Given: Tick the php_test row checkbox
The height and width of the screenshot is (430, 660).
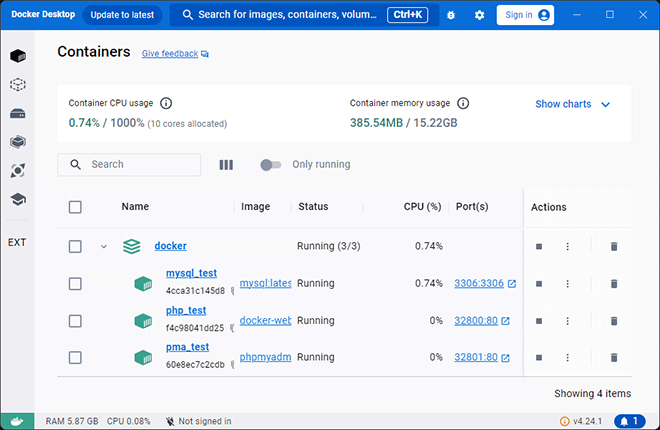Looking at the screenshot, I should pos(75,321).
